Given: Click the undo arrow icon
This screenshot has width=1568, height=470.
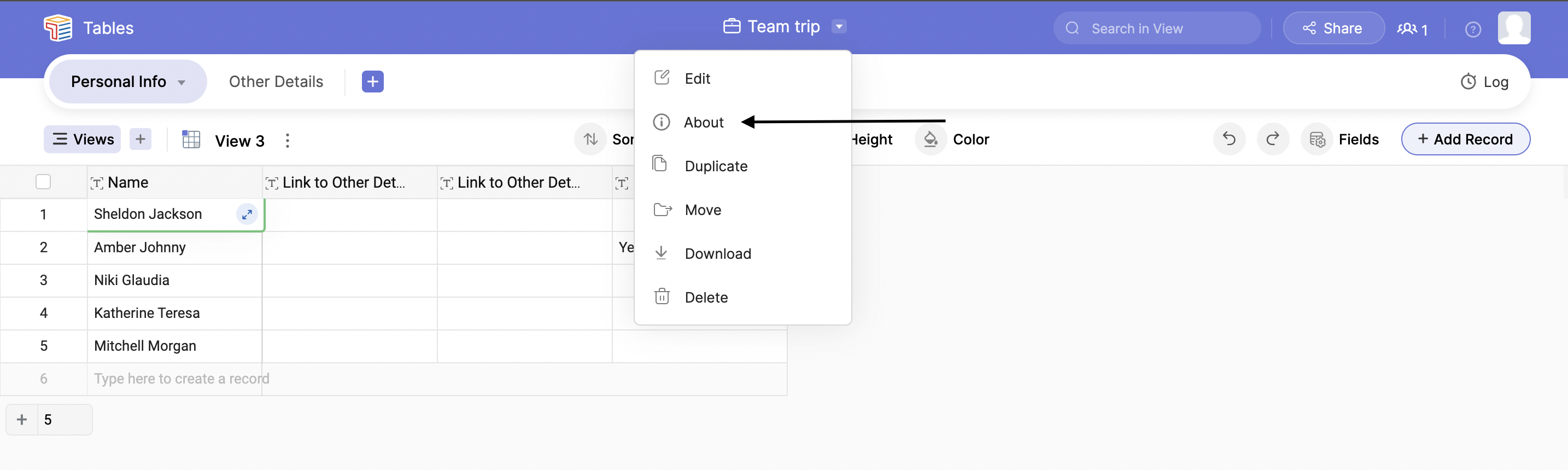Looking at the screenshot, I should 1229,140.
